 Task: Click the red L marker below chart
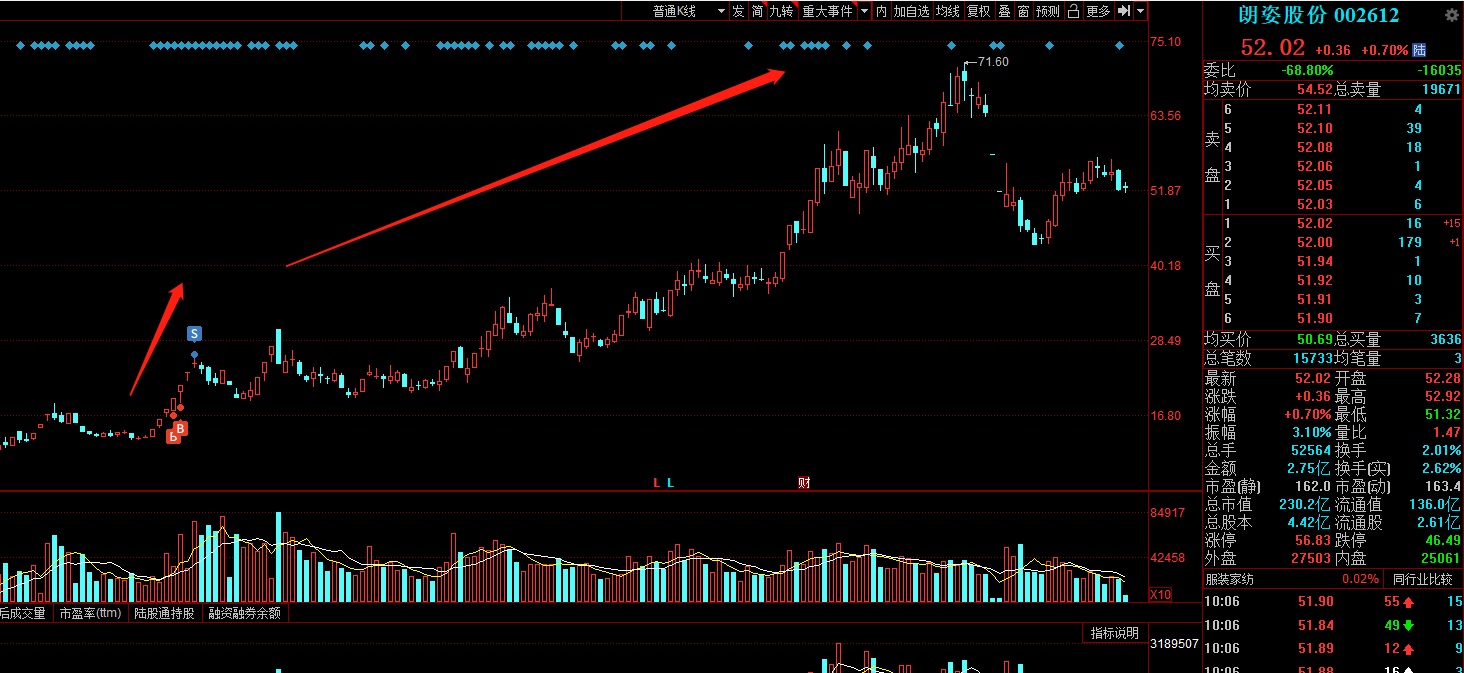coord(657,483)
